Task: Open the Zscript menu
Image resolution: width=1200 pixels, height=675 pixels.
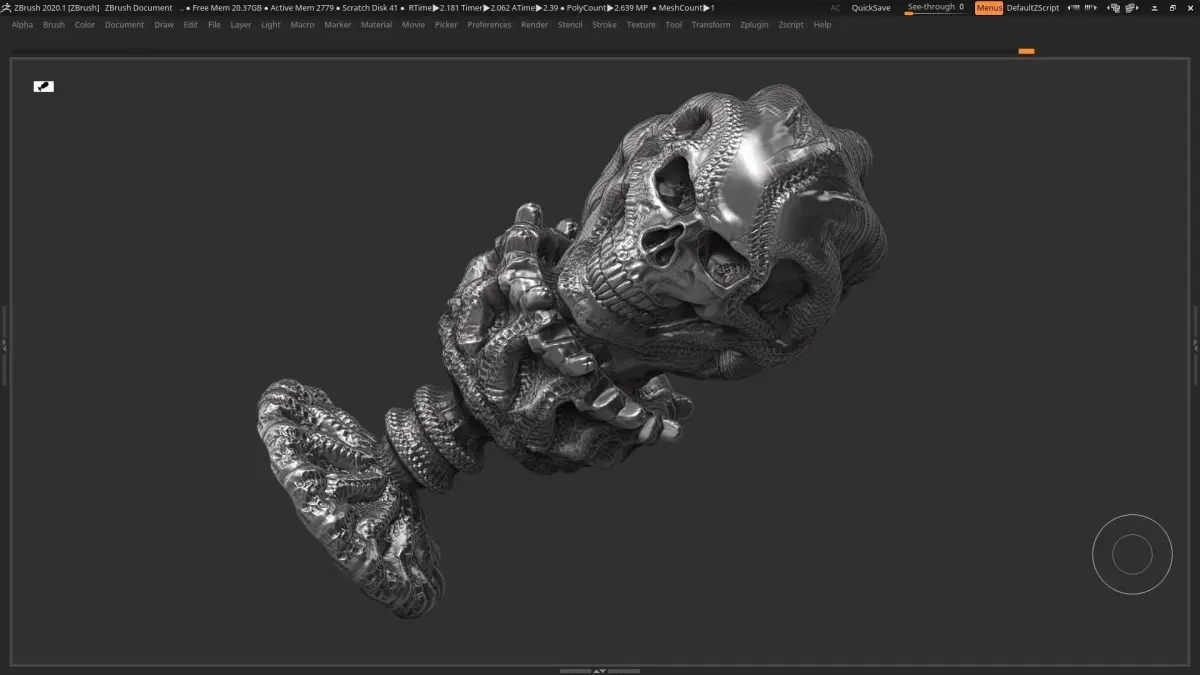Action: (x=791, y=25)
